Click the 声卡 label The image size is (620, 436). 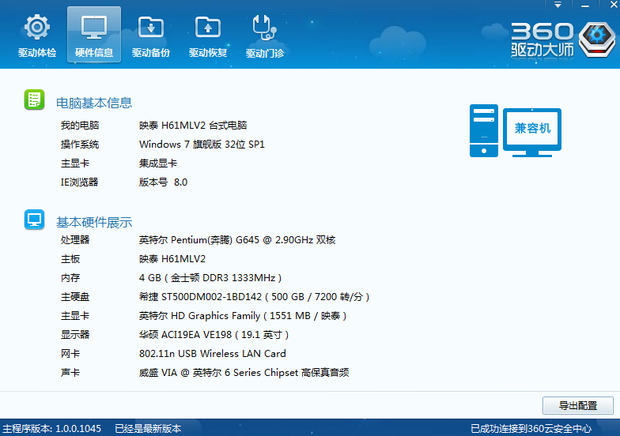[x=70, y=372]
